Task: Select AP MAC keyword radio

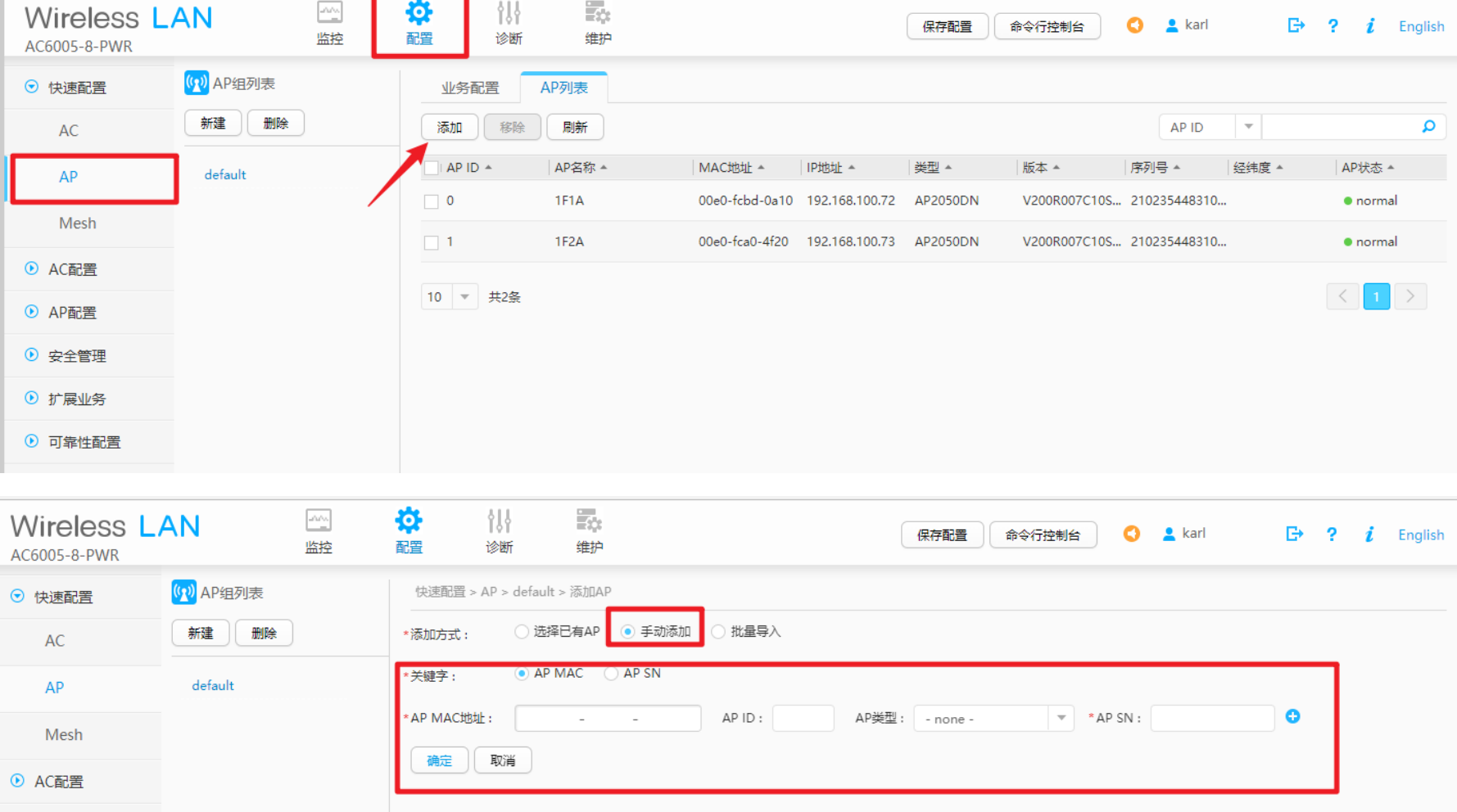Action: 522,673
